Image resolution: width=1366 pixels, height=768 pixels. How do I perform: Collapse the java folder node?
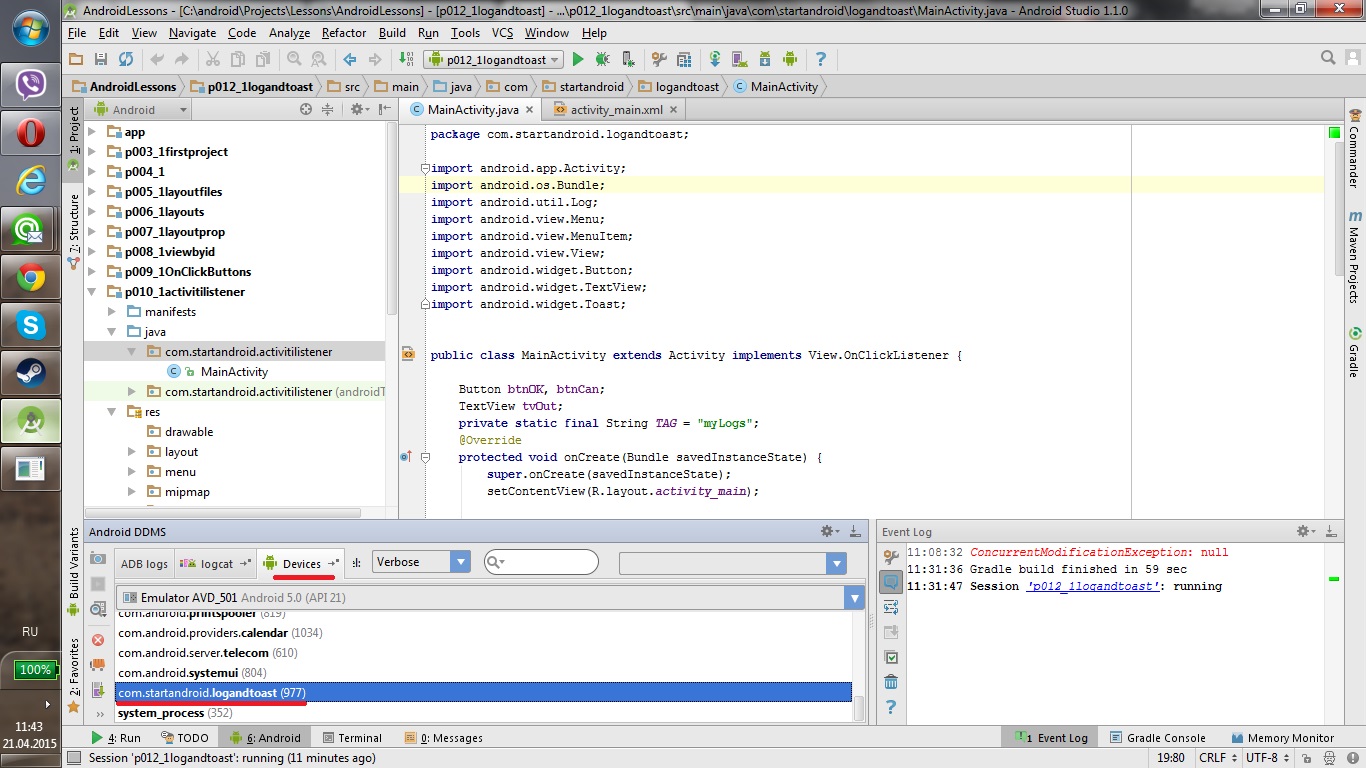pos(112,332)
